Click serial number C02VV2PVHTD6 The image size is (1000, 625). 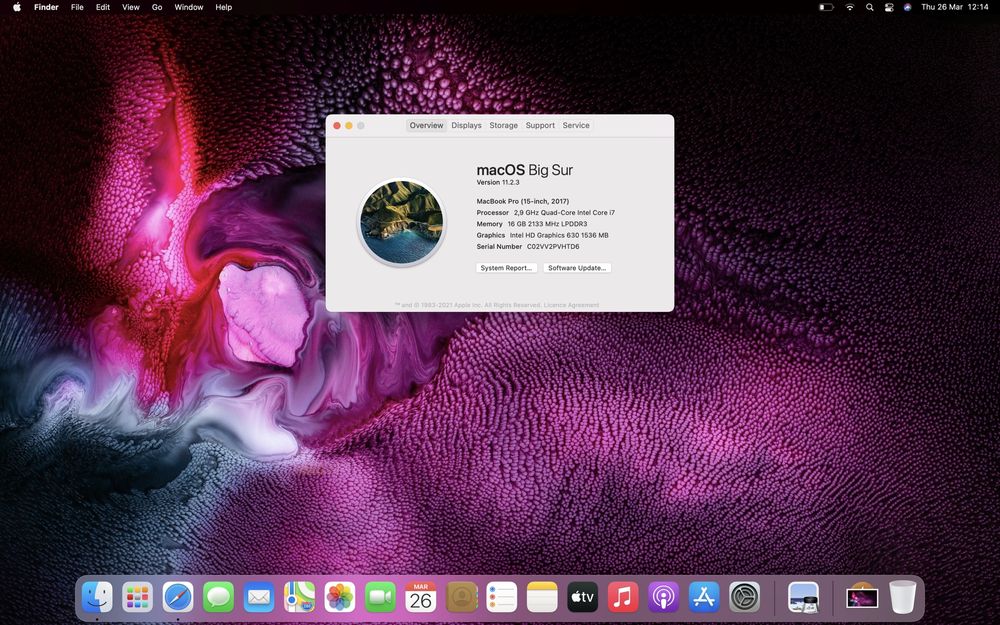tap(553, 246)
